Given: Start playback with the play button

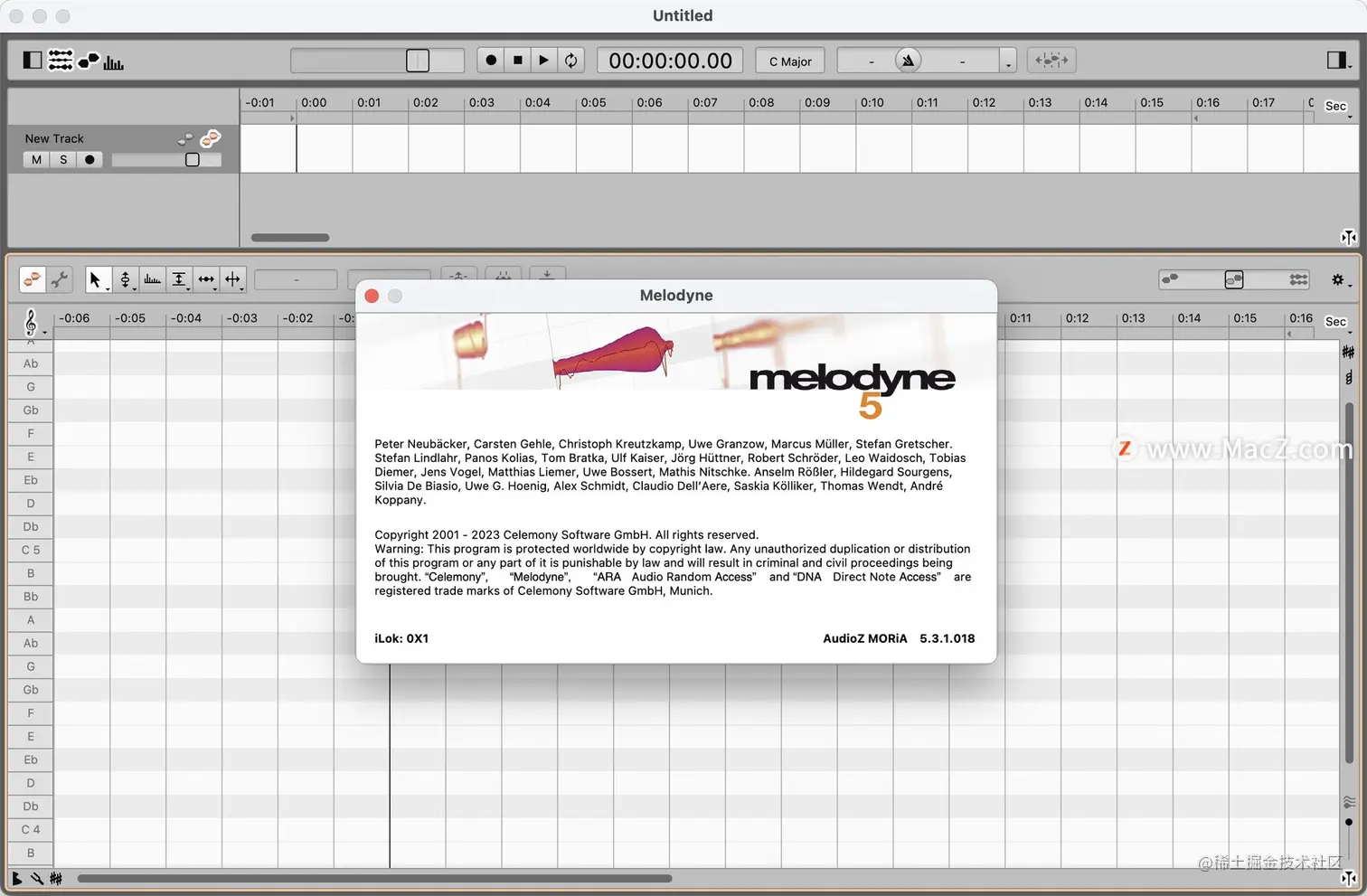Looking at the screenshot, I should [543, 61].
